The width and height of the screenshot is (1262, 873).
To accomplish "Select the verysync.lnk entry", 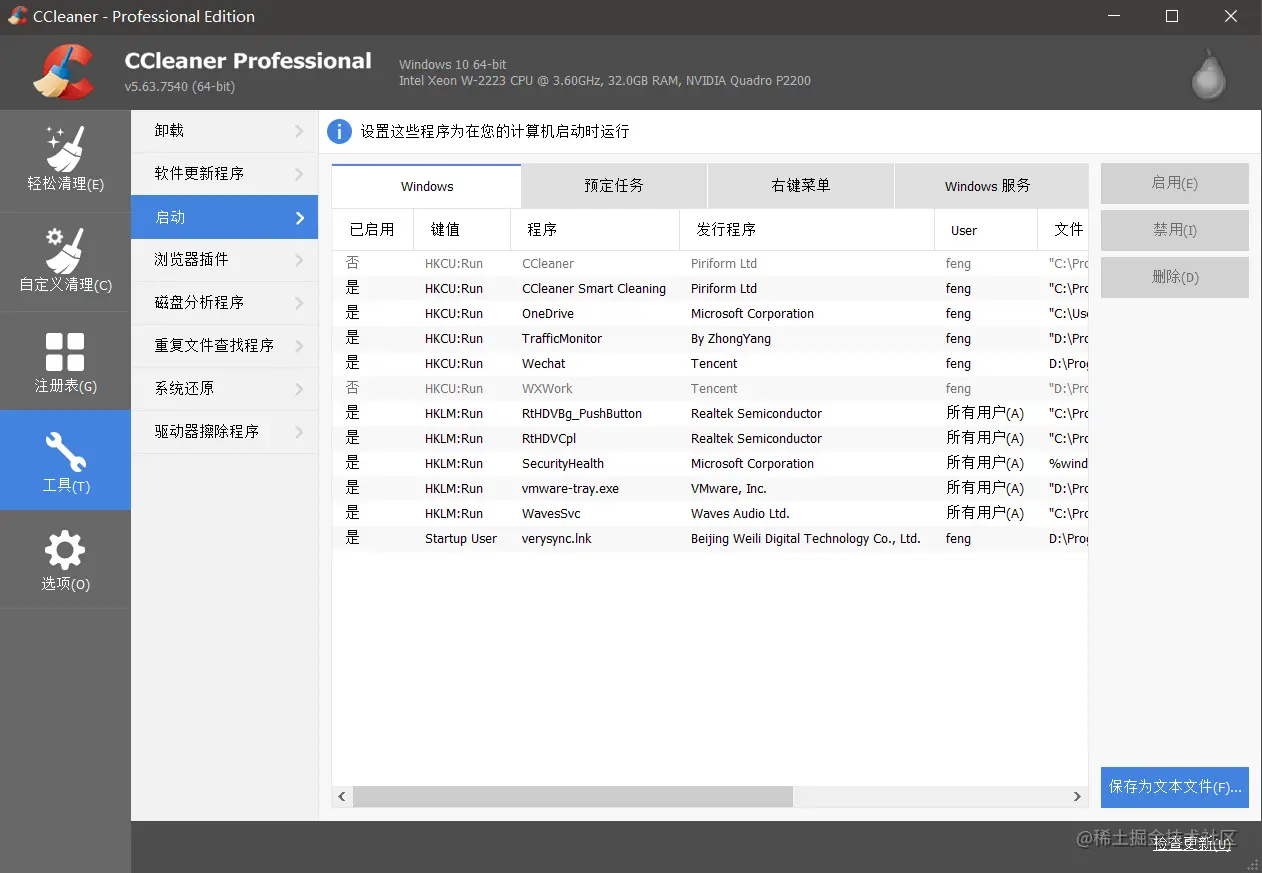I will [x=710, y=539].
